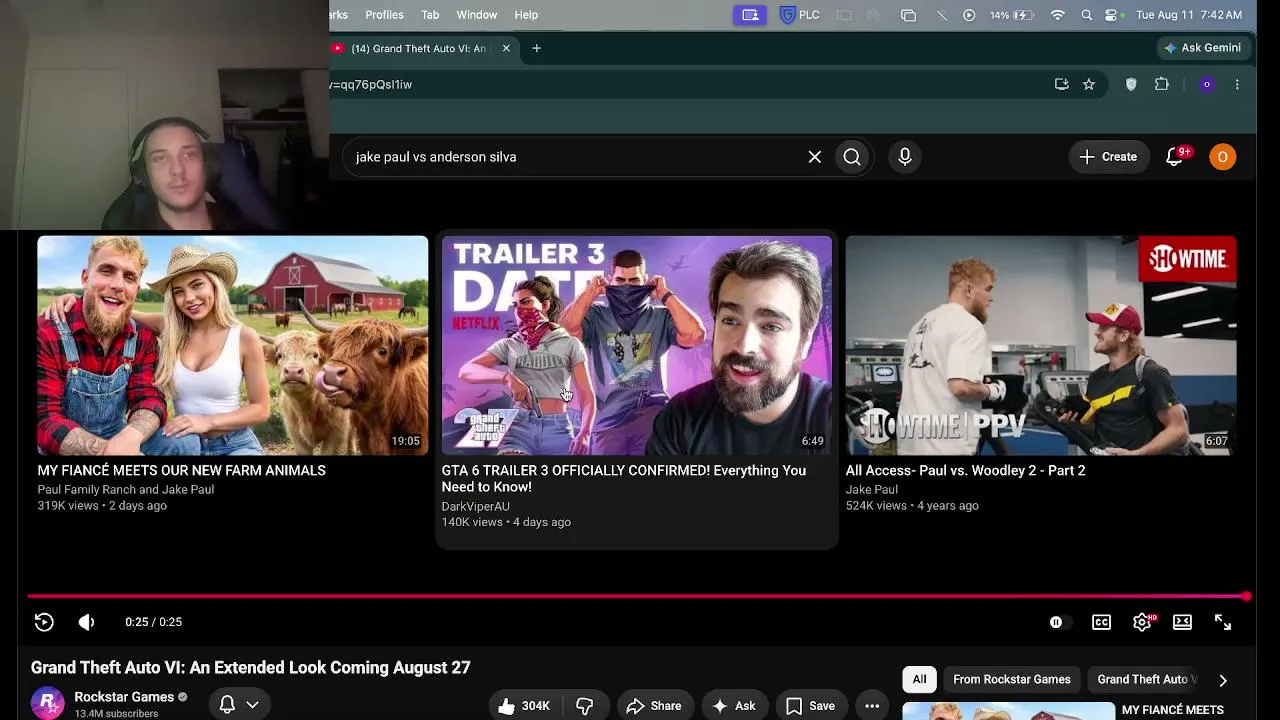Open the Create button menu
The height and width of the screenshot is (720, 1280).
click(x=1108, y=157)
